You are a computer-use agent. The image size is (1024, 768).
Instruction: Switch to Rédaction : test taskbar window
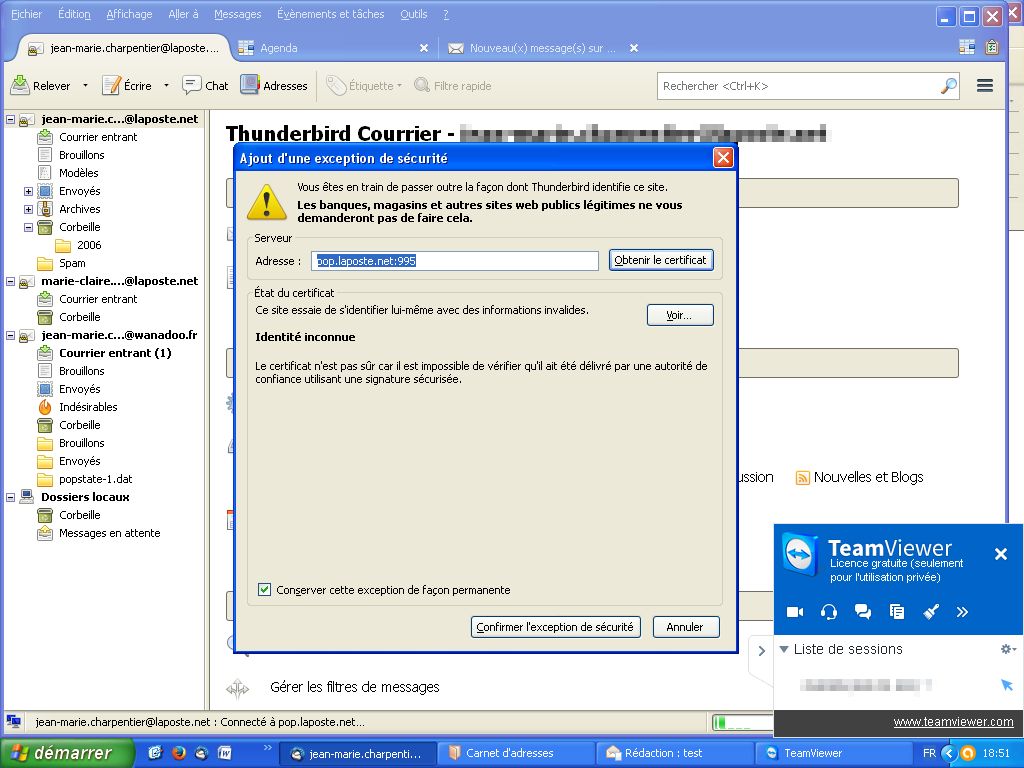click(675, 753)
